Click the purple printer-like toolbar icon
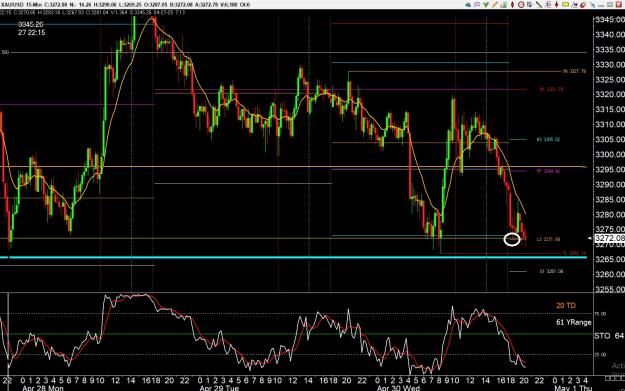The height and width of the screenshot is (391, 625). pos(477,5)
